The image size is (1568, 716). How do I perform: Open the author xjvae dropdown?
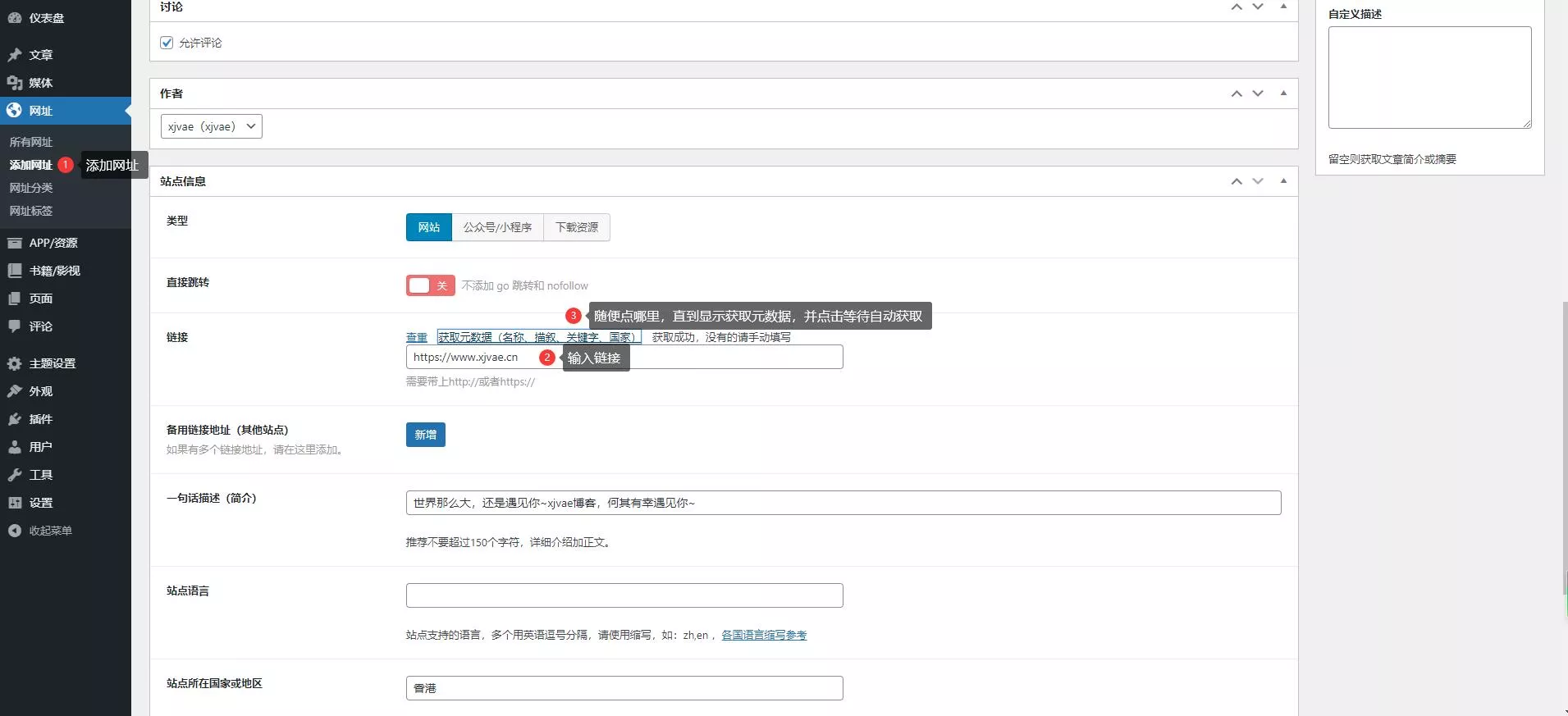211,126
